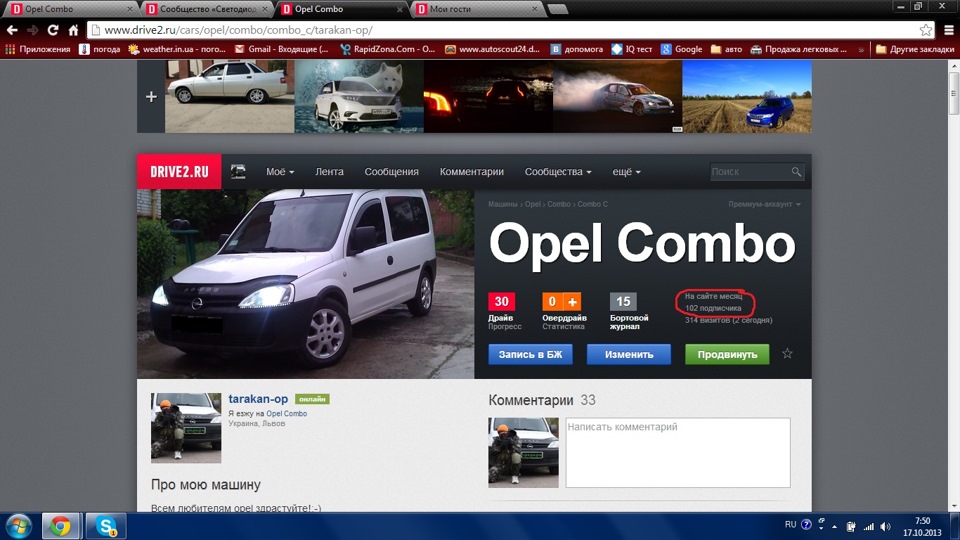The image size is (960, 540).
Task: Open the tarakan-op avatar photo
Action: coord(186,427)
